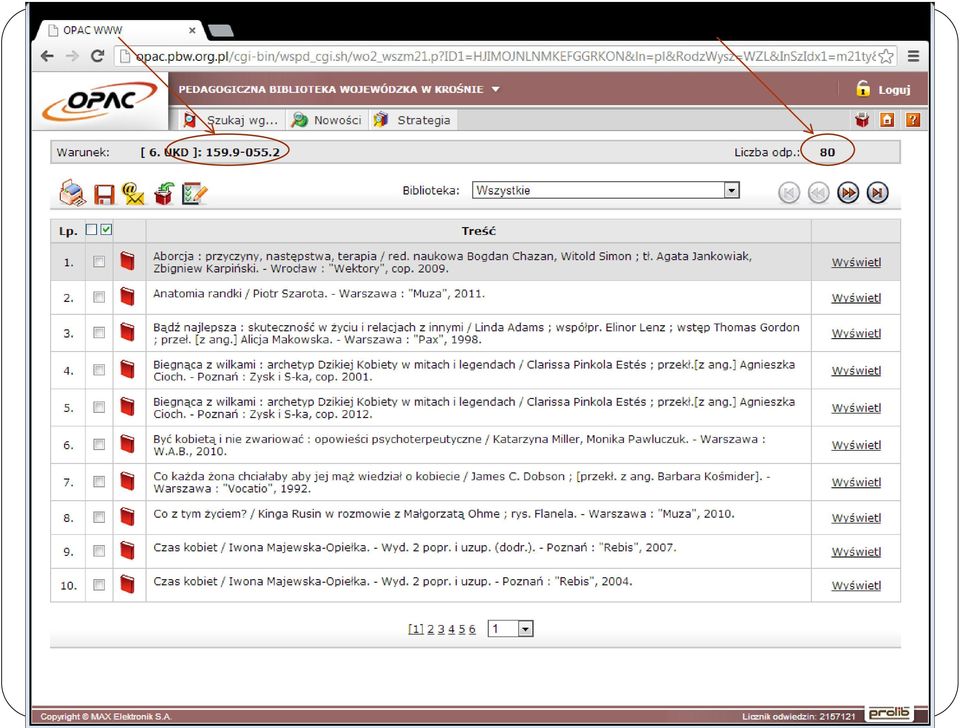This screenshot has height=728, width=960.
Task: Click red book icon for Anatomia randki
Action: coord(127,296)
